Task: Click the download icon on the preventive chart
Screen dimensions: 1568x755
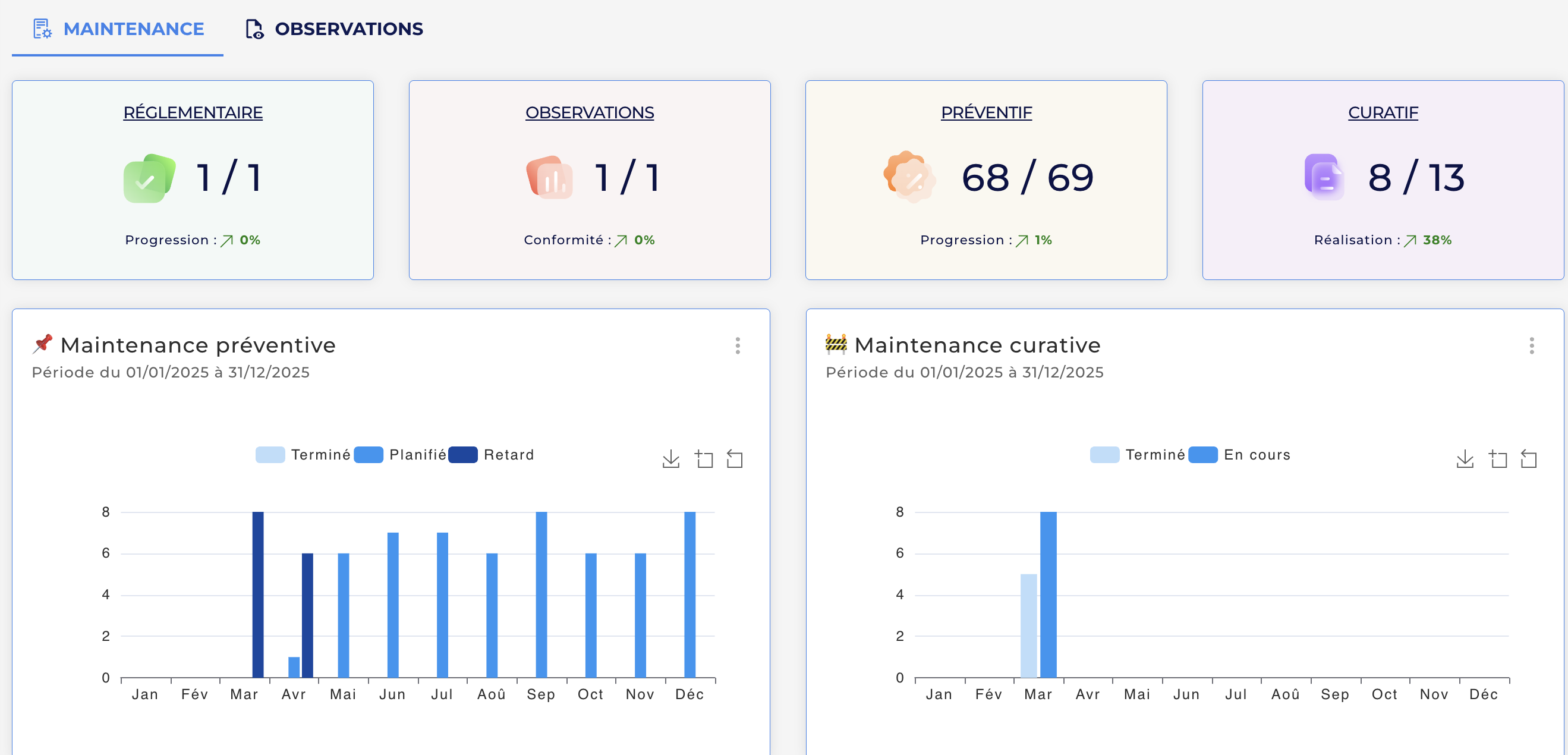Action: [671, 458]
